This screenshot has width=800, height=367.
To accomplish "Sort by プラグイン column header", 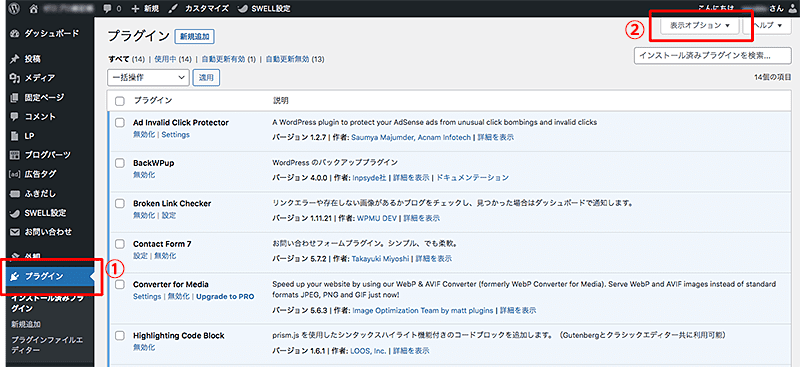I will 153,101.
